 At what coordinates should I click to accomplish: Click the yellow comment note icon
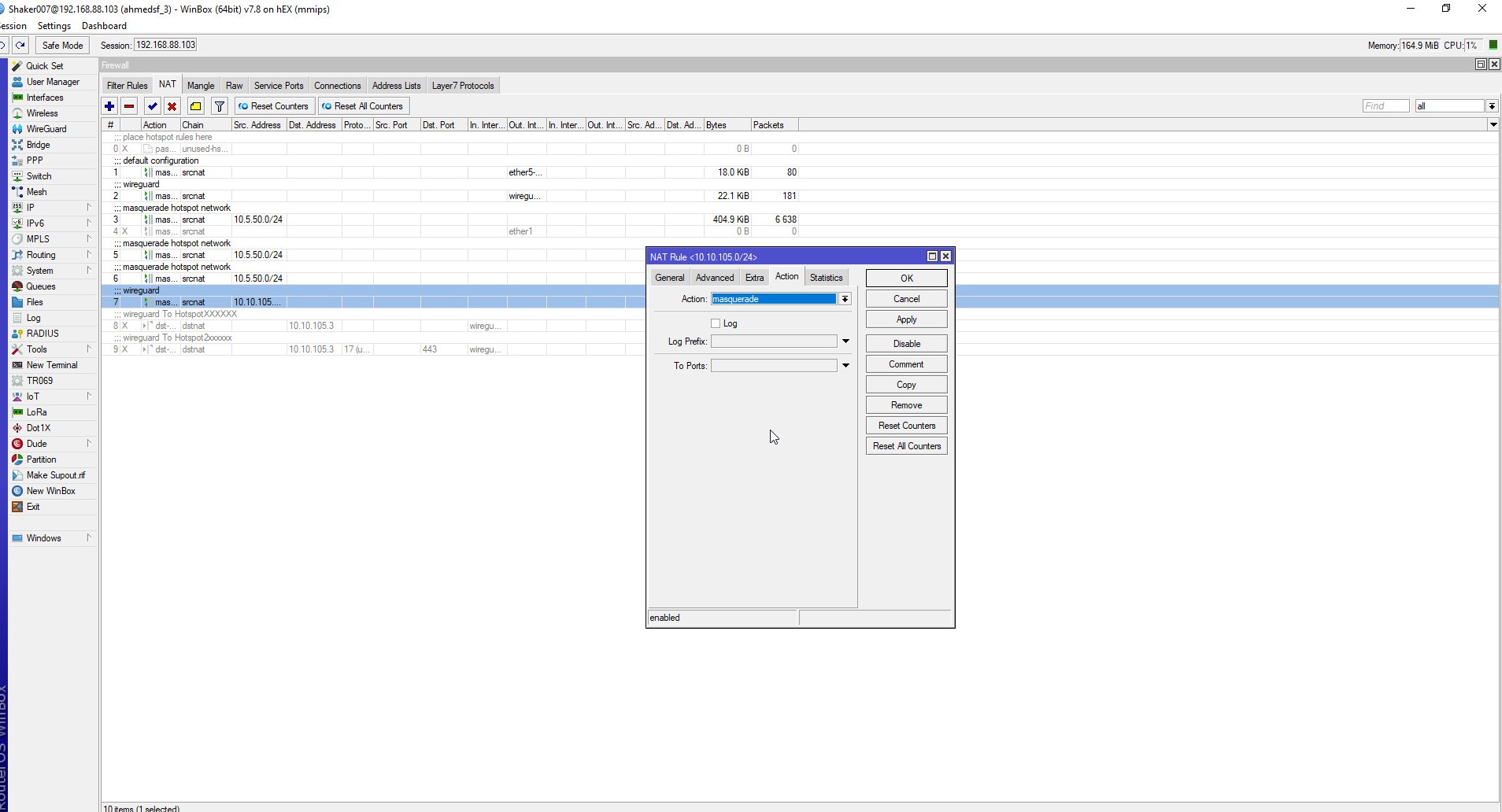196,106
